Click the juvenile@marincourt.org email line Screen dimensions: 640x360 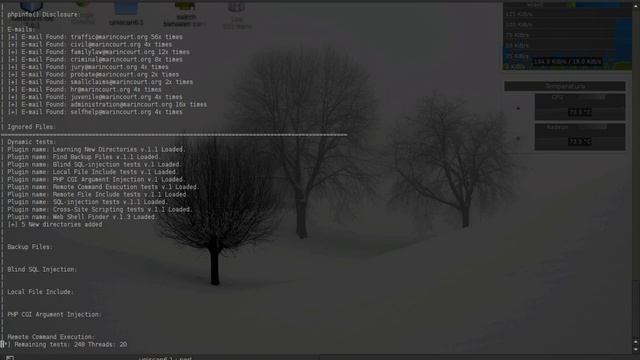click(x=95, y=97)
